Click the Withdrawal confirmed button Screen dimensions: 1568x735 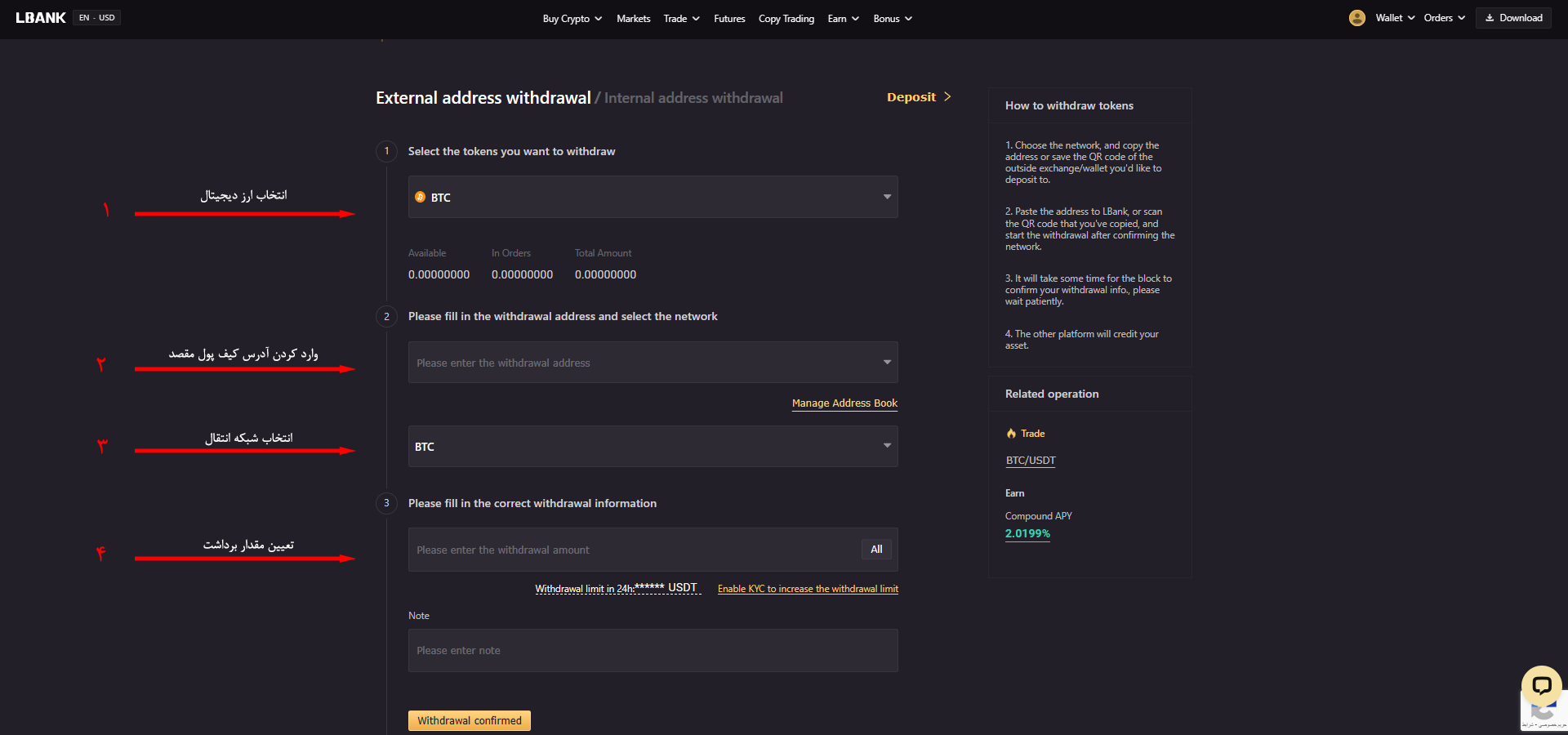click(470, 720)
